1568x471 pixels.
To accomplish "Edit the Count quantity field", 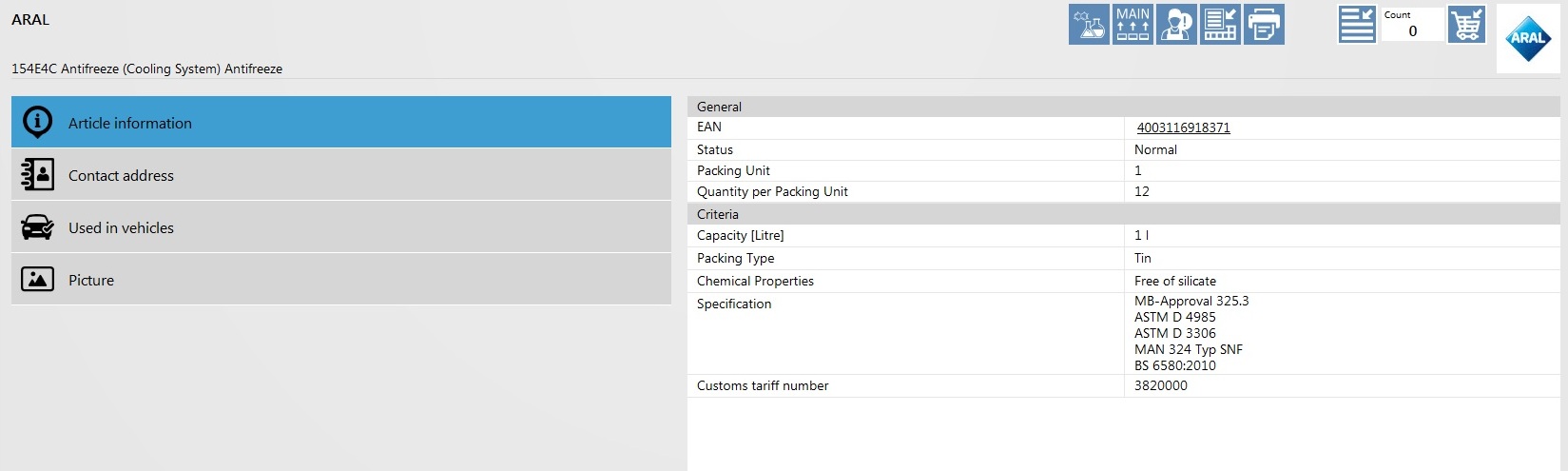I will pyautogui.click(x=1412, y=30).
